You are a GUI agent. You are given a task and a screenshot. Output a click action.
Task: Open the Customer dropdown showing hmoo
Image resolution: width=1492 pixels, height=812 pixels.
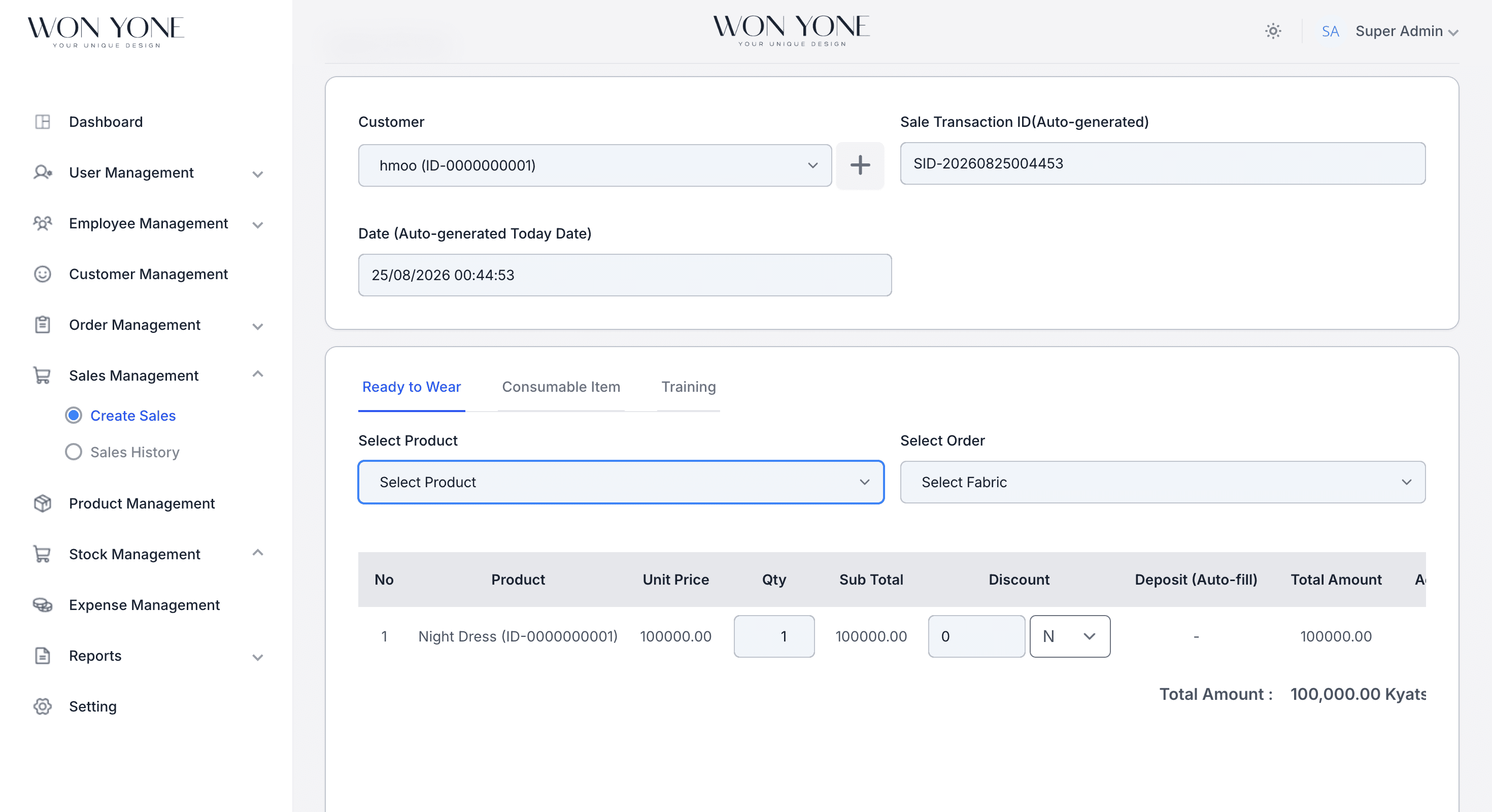coord(595,165)
